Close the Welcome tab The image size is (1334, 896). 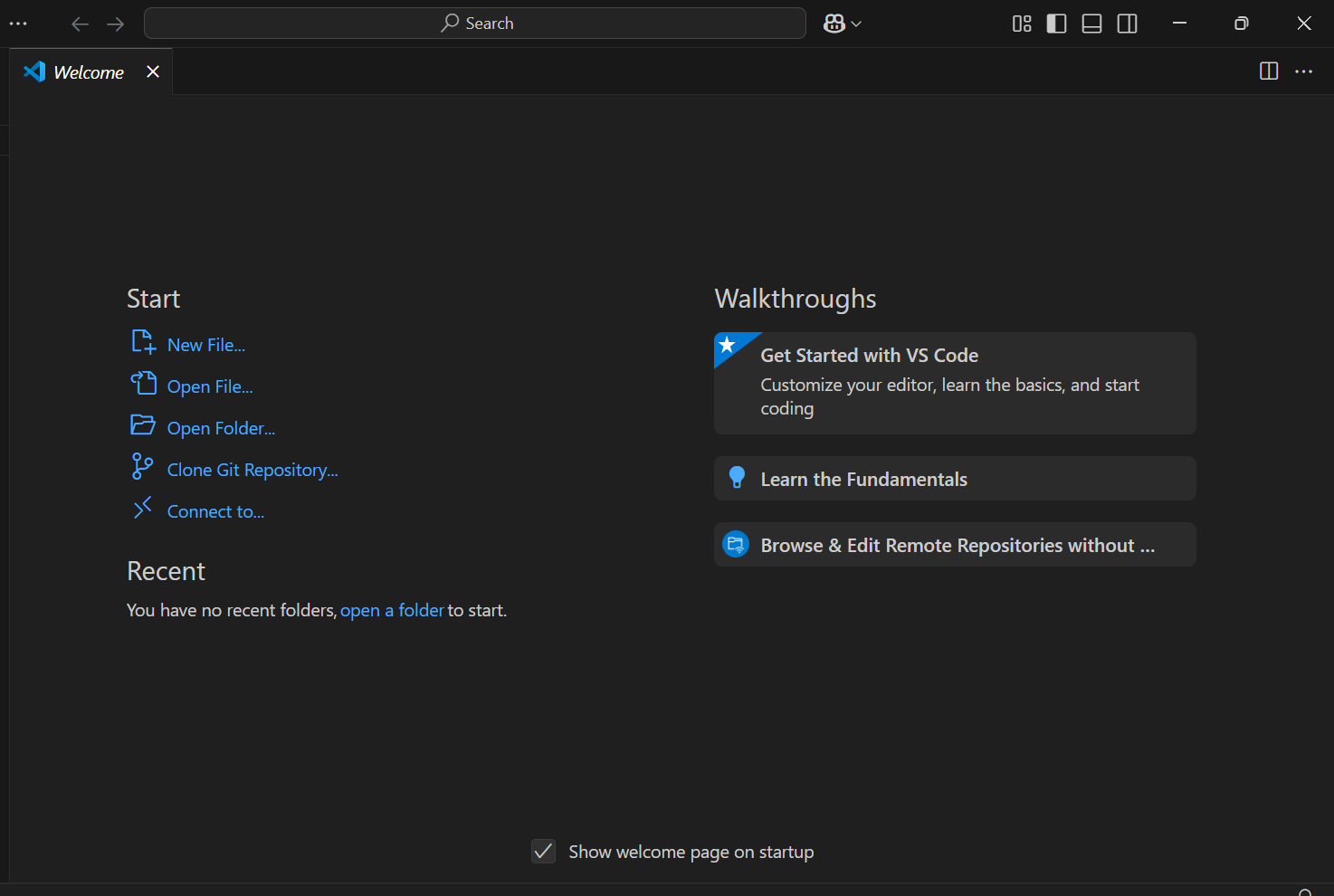coord(153,71)
